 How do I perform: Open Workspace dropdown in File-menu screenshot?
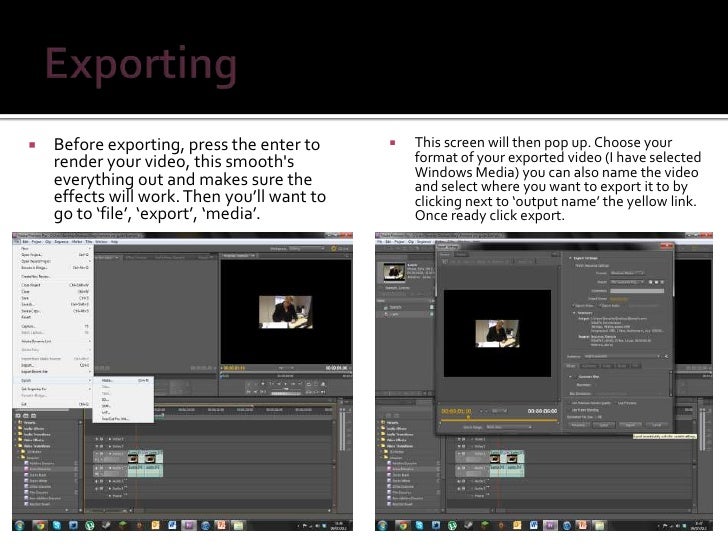[306, 249]
